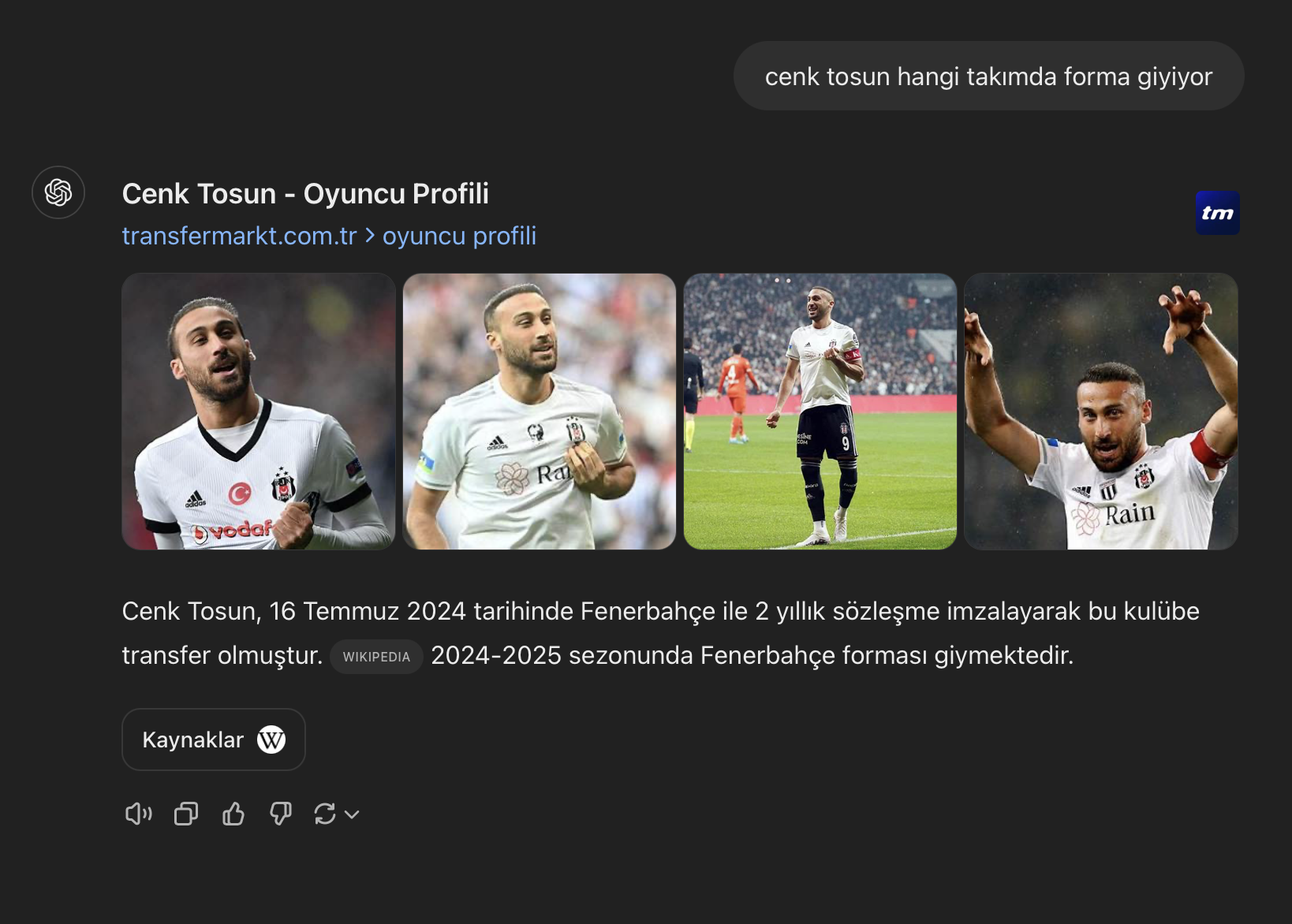Click the sentence starting 'Cenk Tosun, 16 Temmuz 2024'
This screenshot has width=1292, height=924.
661,633
